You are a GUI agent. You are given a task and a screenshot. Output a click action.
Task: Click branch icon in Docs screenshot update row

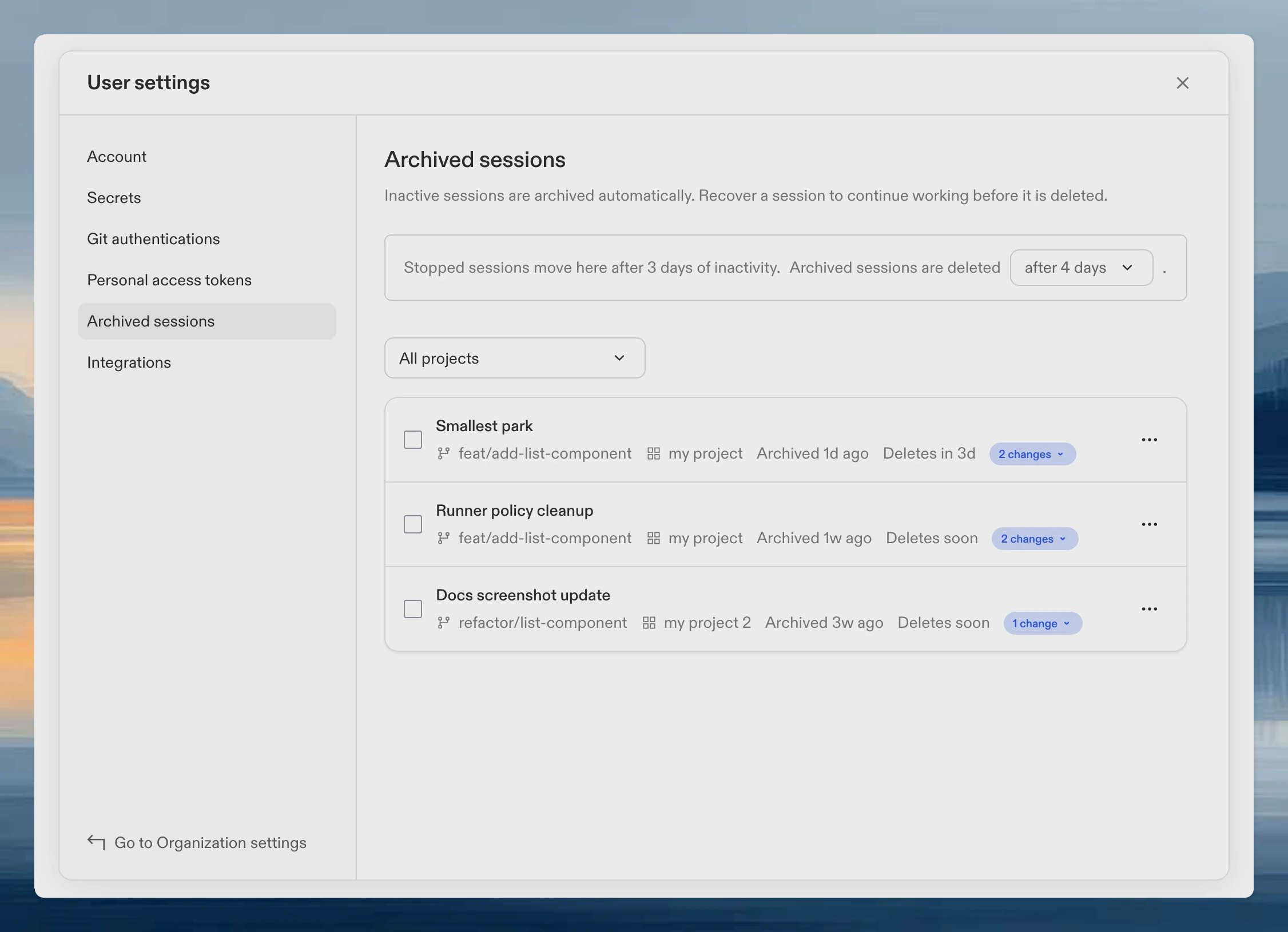click(x=443, y=623)
